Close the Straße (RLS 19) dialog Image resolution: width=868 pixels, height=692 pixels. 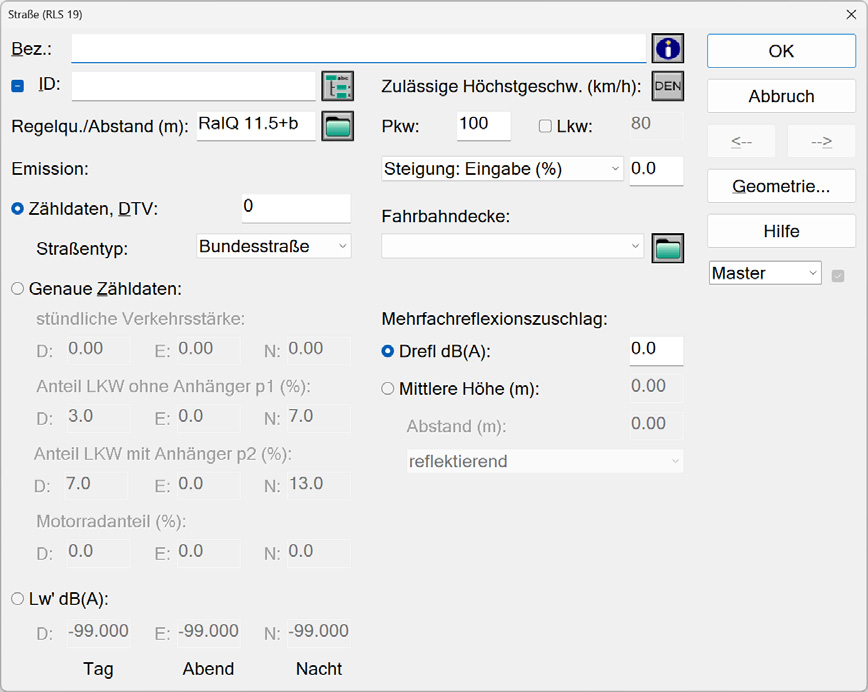(x=851, y=14)
